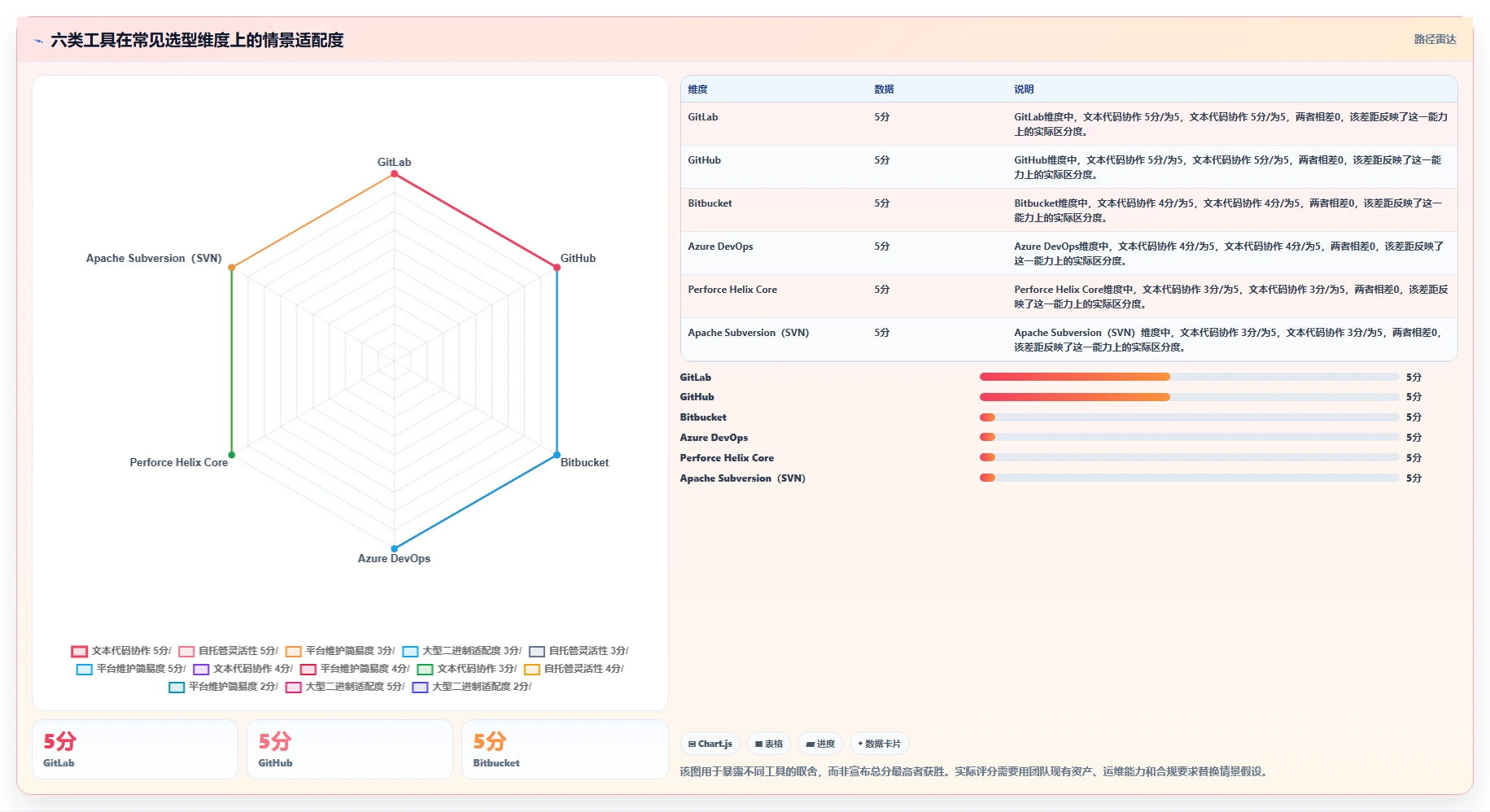This screenshot has width=1490, height=812.
Task: Click the title 六类工具在常见选型维度上的情景适配度
Action: tap(197, 40)
